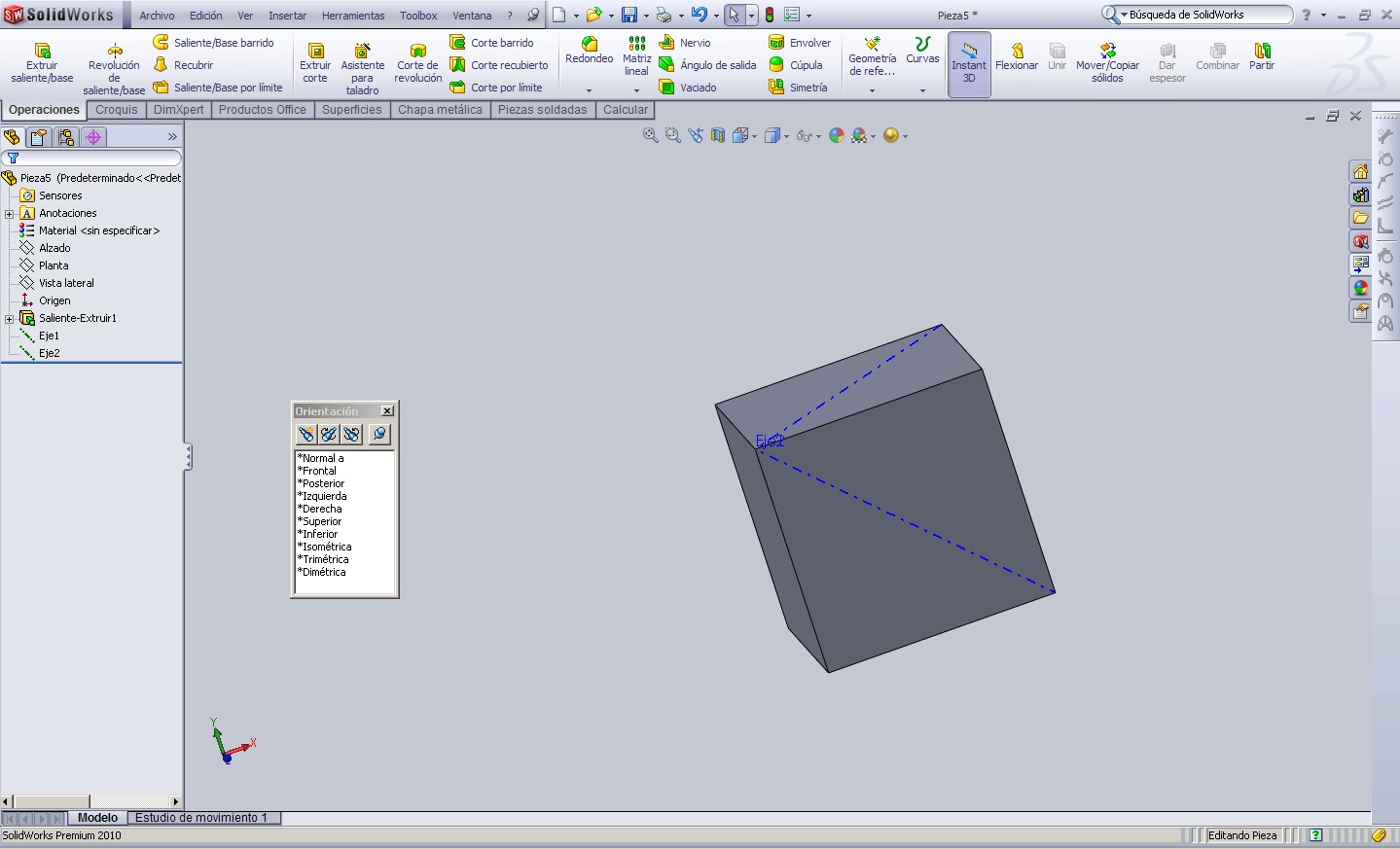Open the Herramientas menu
This screenshot has width=1400, height=849.
pyautogui.click(x=353, y=16)
